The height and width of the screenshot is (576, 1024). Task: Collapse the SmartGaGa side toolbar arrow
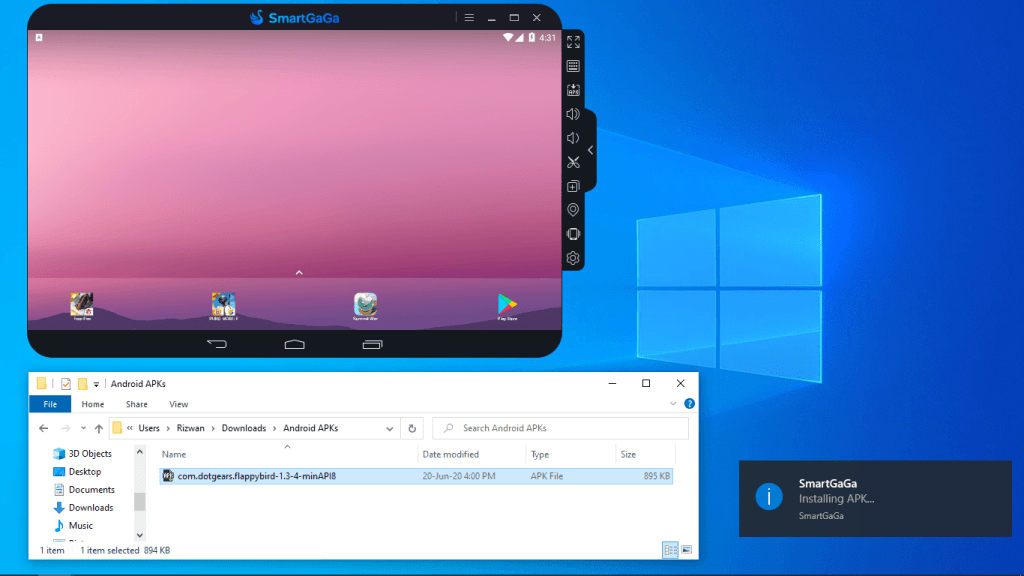590,150
